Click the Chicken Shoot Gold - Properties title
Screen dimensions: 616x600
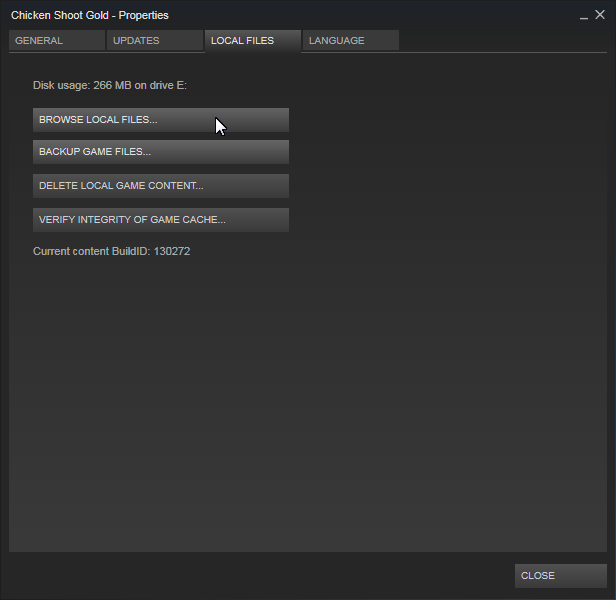[x=90, y=15]
